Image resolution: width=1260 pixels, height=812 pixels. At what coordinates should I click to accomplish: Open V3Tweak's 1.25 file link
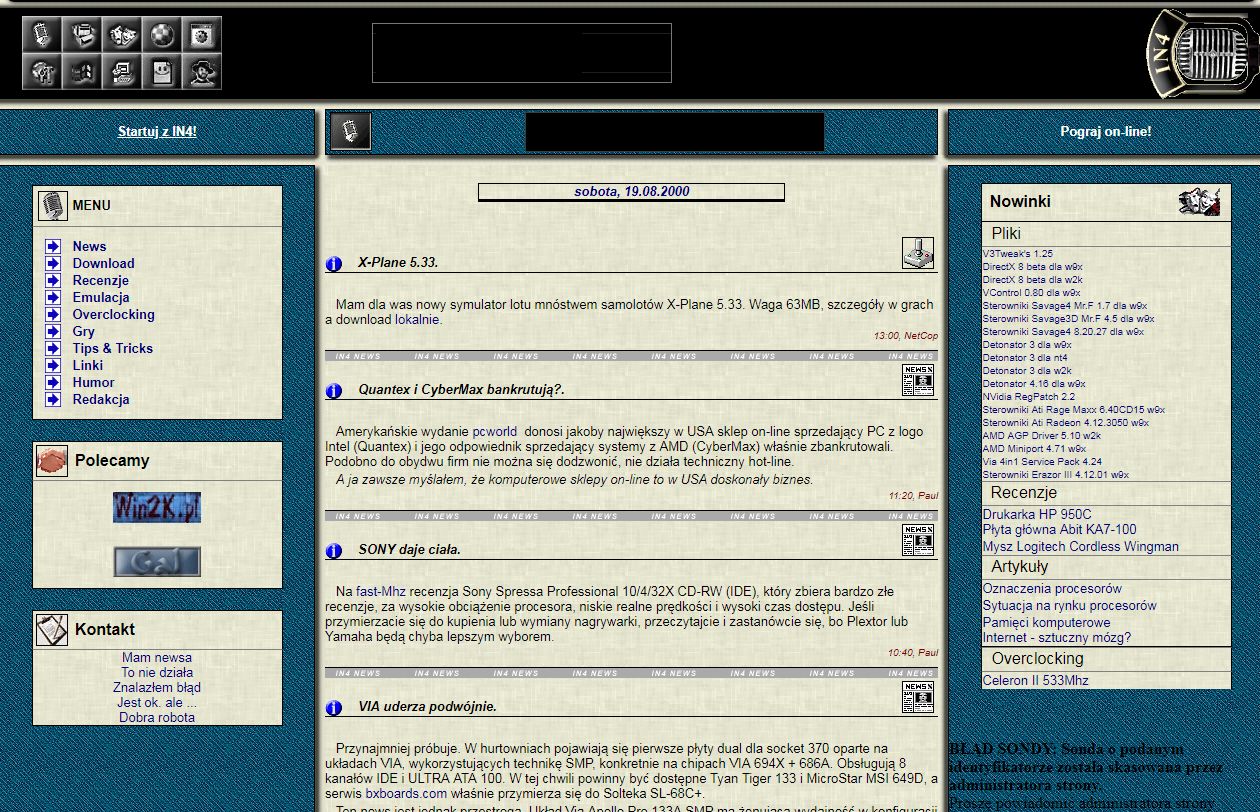click(1017, 255)
